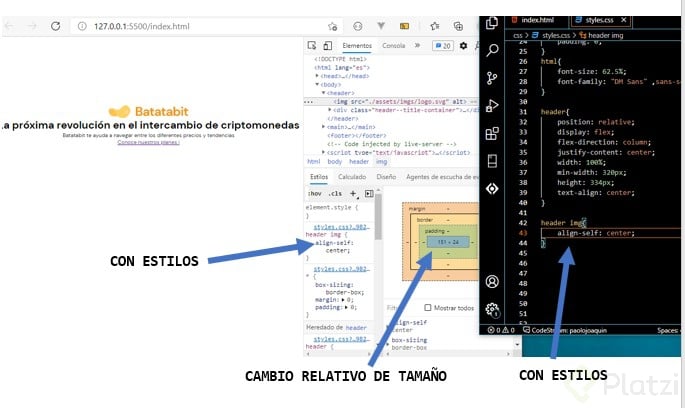Expand the margin shorthand property triangle
685x408 pixels.
click(343, 300)
